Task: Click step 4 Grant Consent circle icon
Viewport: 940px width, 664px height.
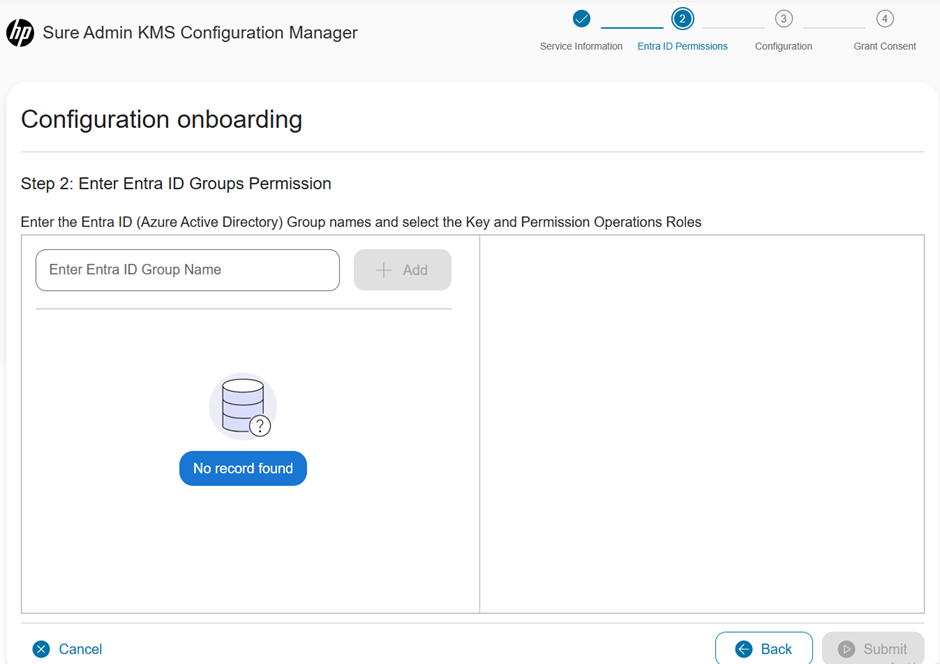Action: point(884,17)
